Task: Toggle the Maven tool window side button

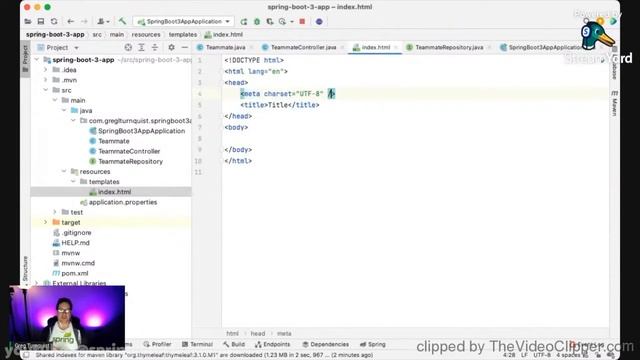Action: click(x=615, y=103)
